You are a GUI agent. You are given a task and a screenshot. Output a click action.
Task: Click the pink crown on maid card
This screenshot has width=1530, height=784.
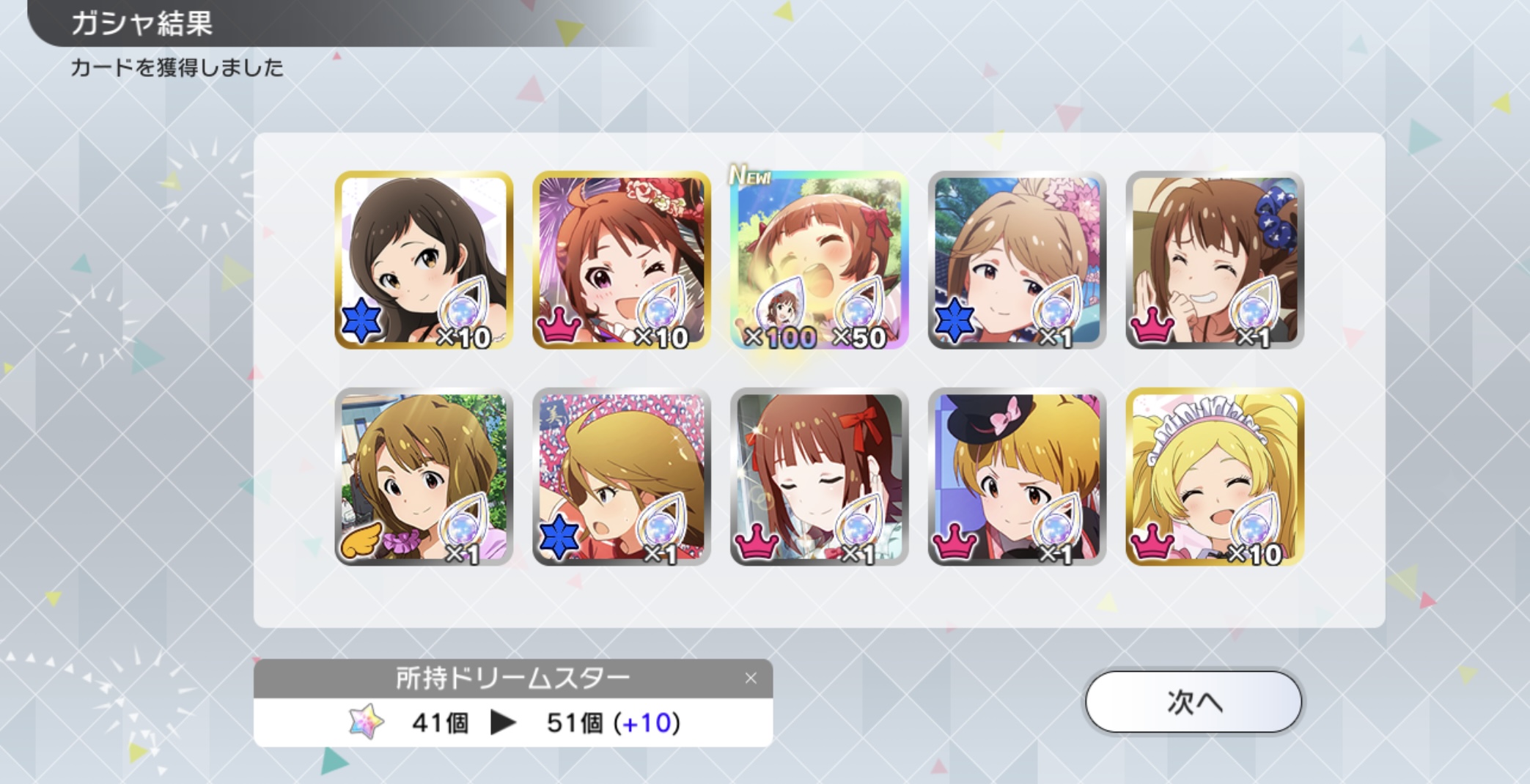click(1152, 542)
